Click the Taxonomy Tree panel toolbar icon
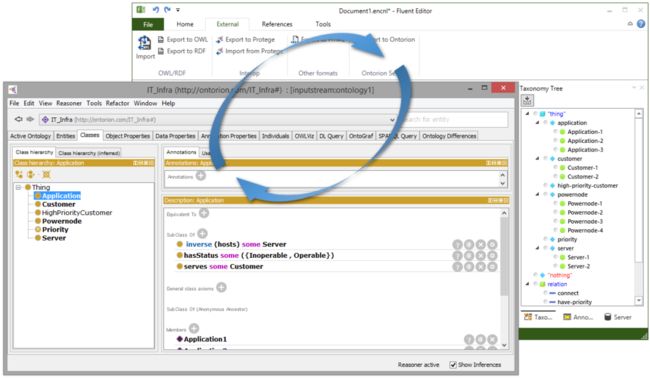The width and height of the screenshot is (650, 379). coord(527,100)
